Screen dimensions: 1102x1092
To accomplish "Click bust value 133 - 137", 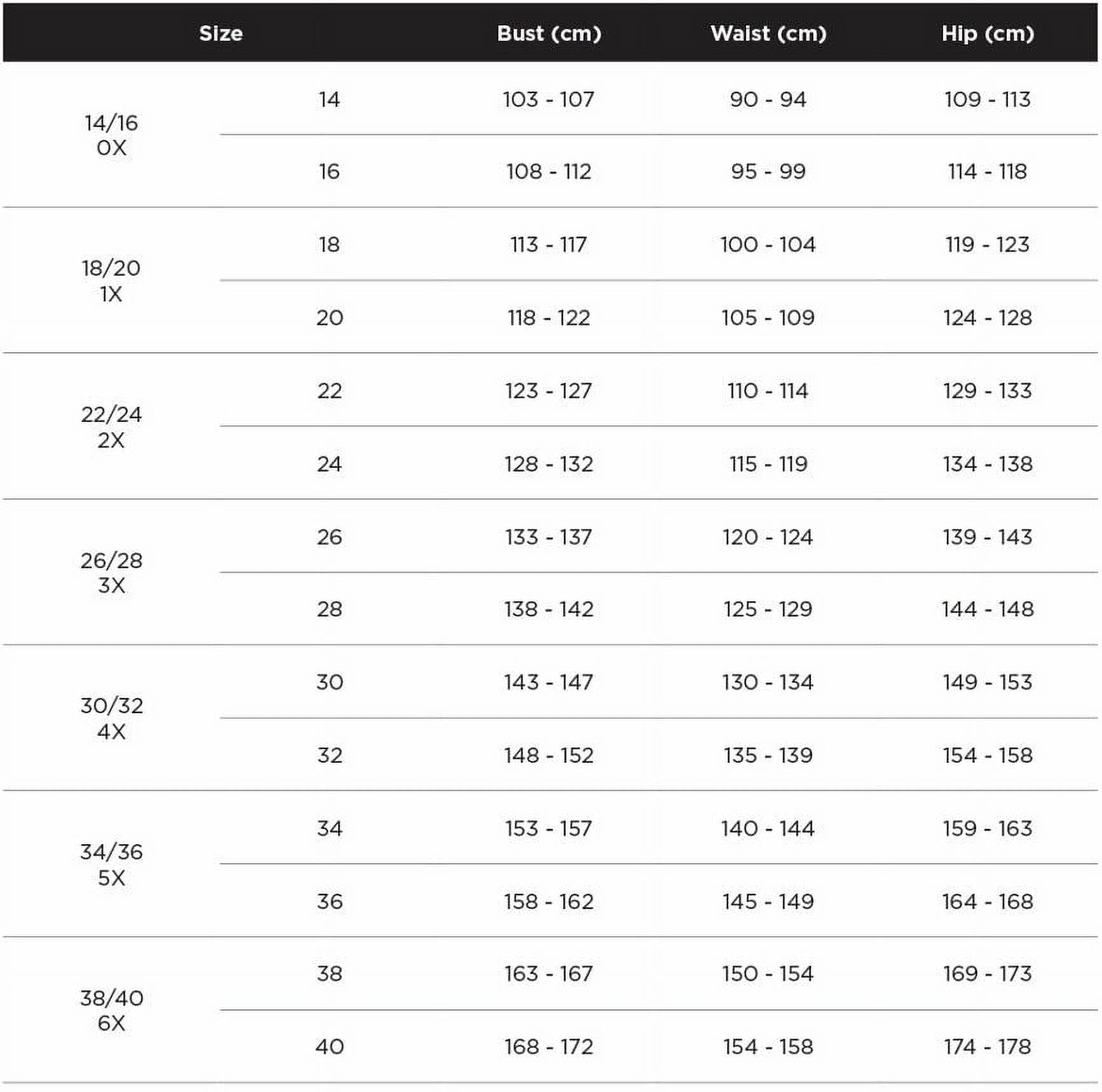I will (548, 536).
